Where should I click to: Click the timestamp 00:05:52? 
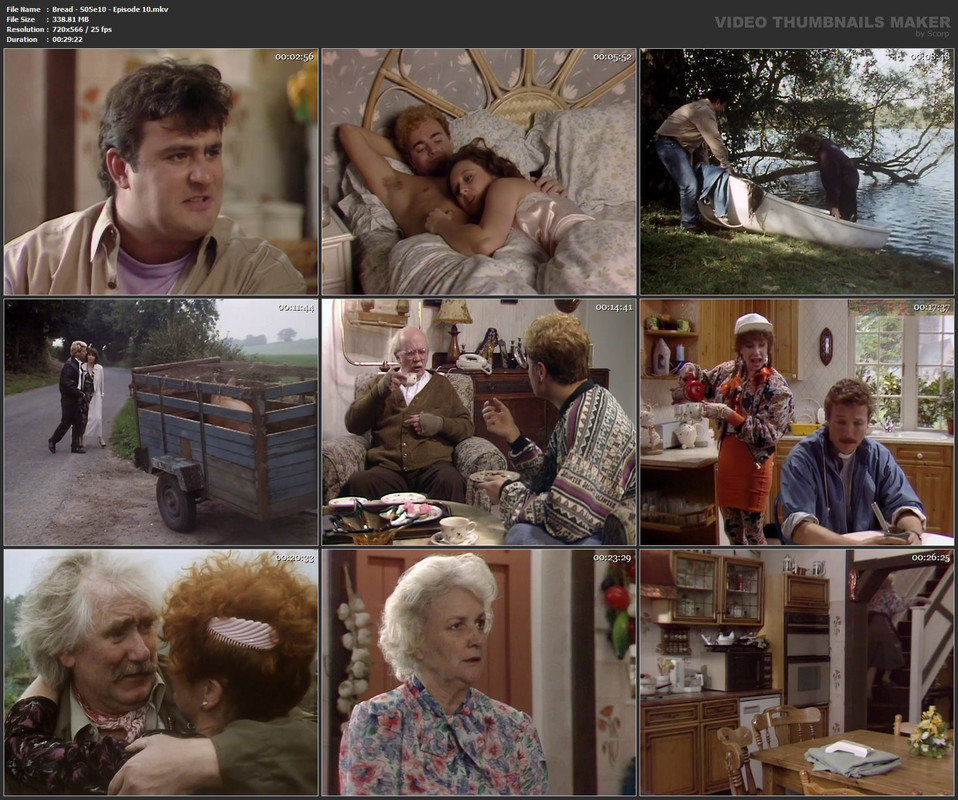click(612, 57)
